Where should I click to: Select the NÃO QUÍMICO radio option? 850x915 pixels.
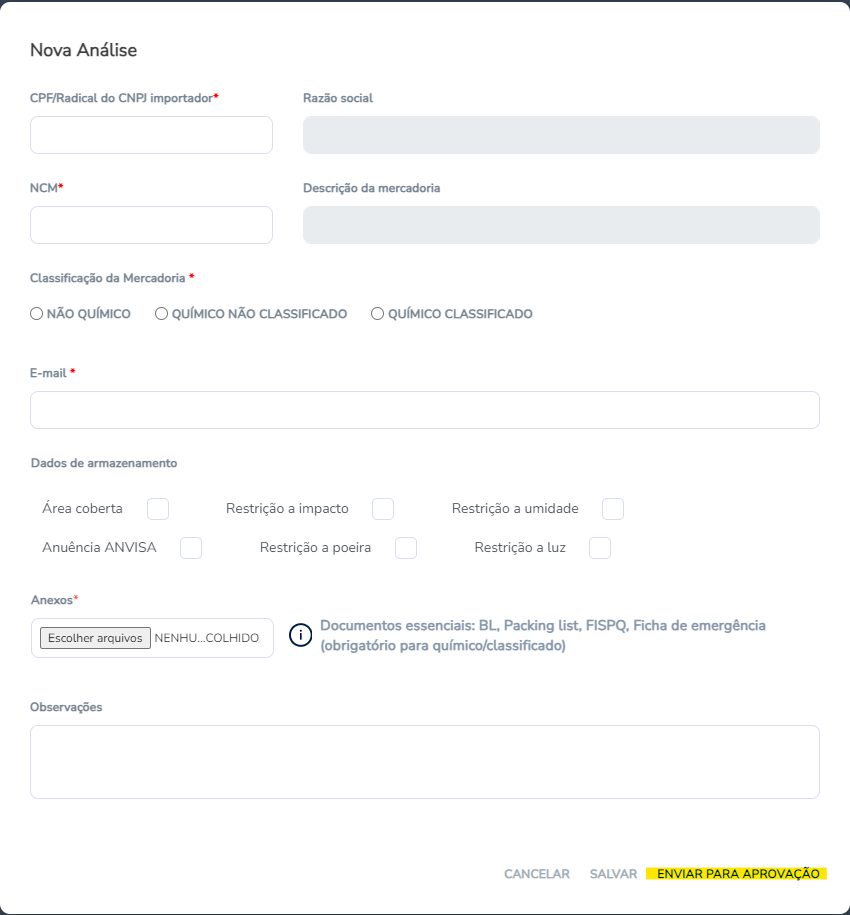36,314
